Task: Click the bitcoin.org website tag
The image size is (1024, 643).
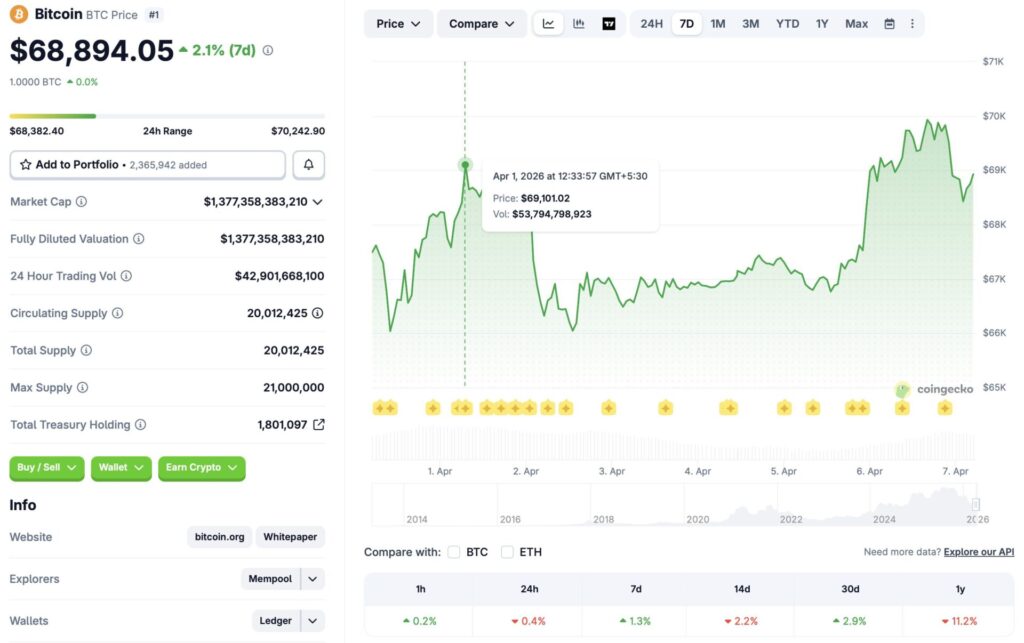Action: point(219,537)
